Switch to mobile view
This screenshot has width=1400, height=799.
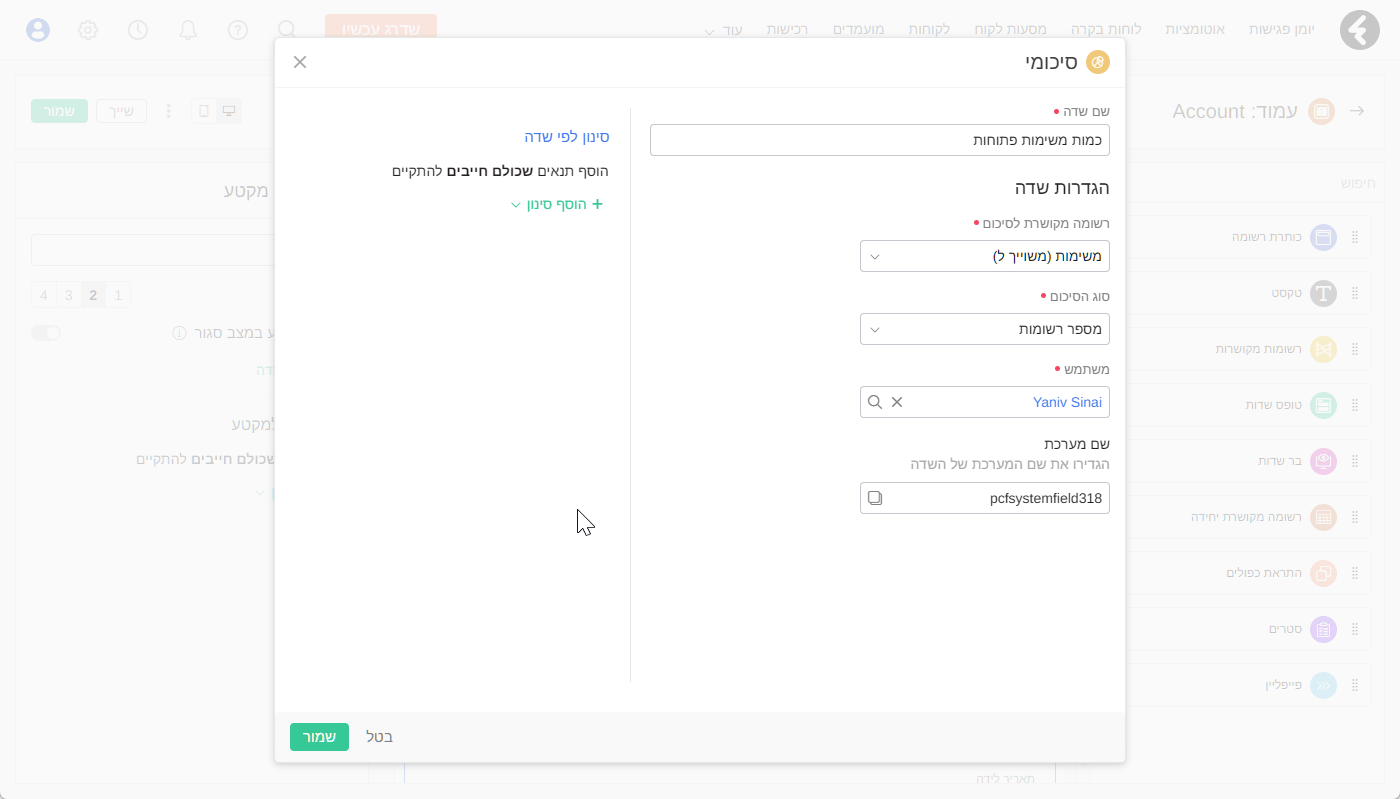tap(204, 111)
